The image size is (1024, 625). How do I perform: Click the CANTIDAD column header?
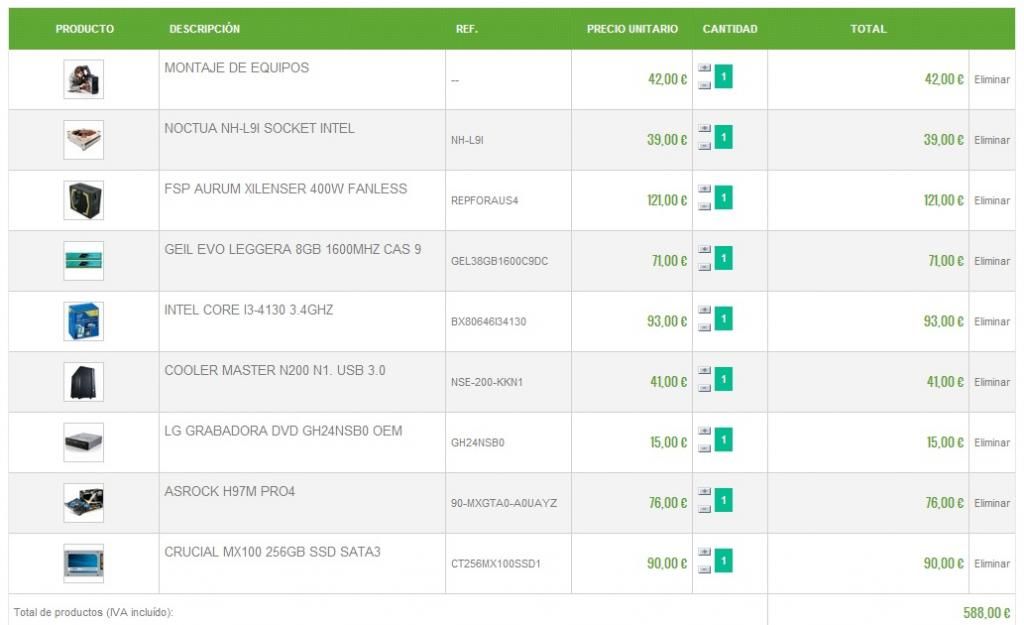[729, 29]
